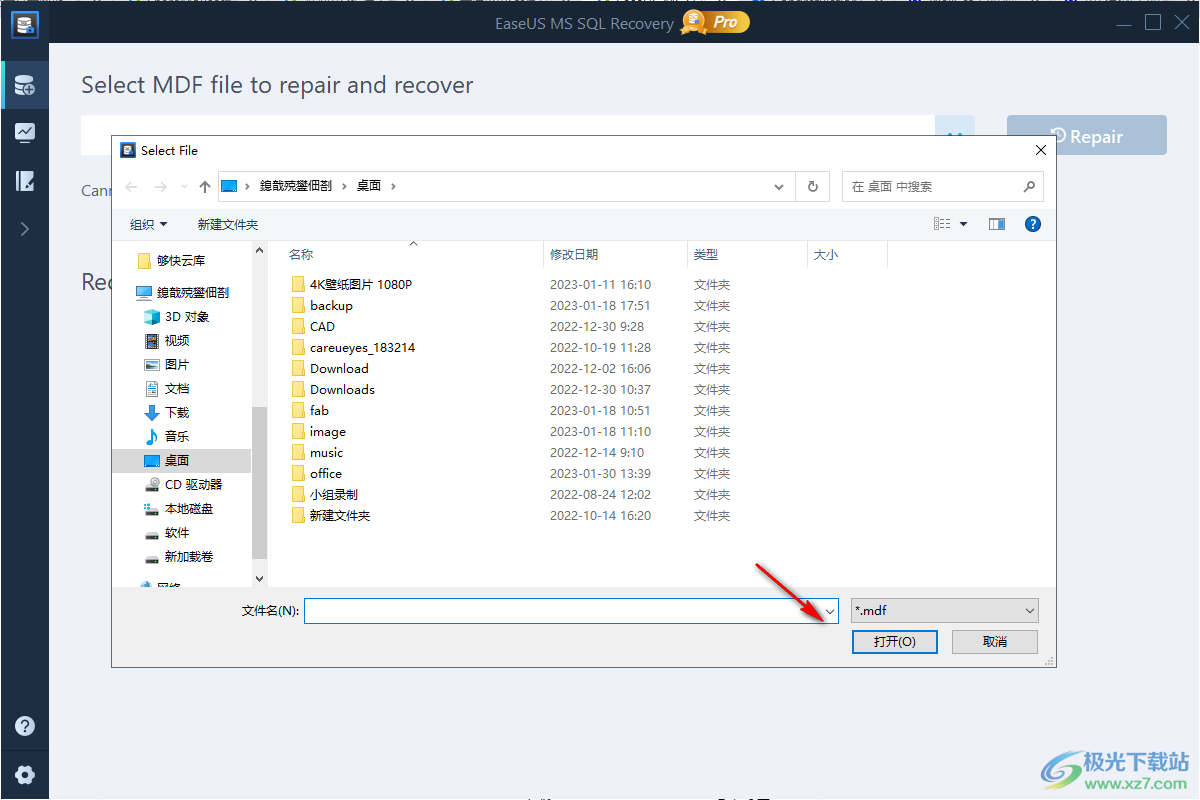Select the 小组录制 folder
The width and height of the screenshot is (1200, 800).
click(x=324, y=495)
